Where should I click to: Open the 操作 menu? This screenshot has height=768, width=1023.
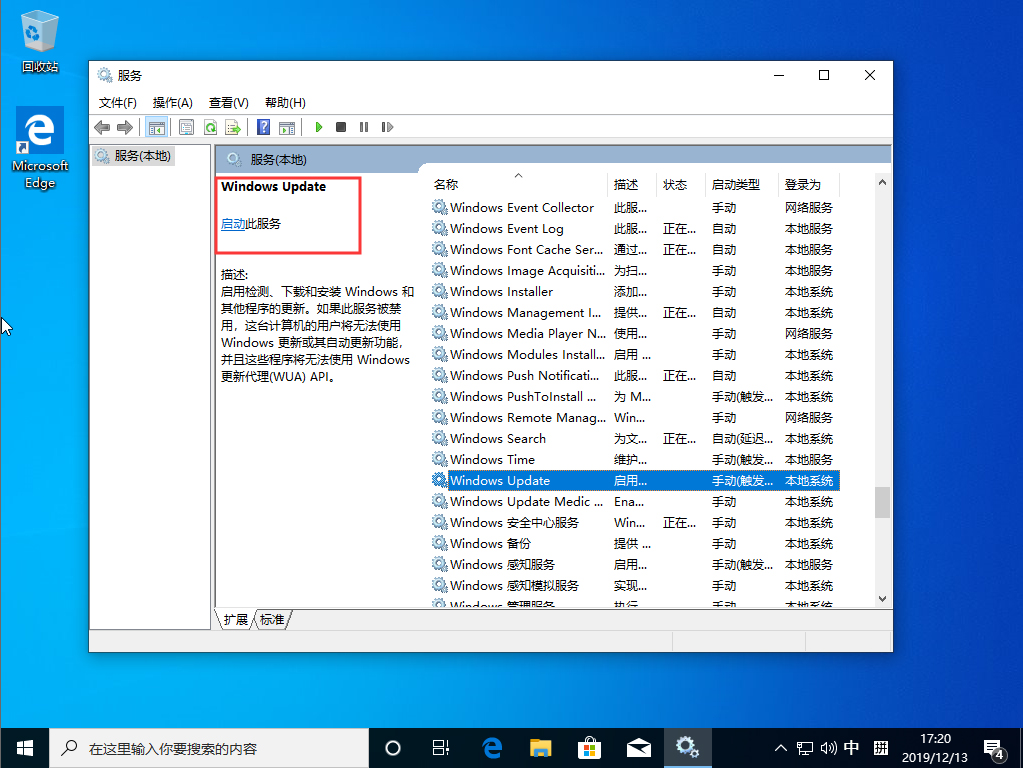click(x=171, y=102)
